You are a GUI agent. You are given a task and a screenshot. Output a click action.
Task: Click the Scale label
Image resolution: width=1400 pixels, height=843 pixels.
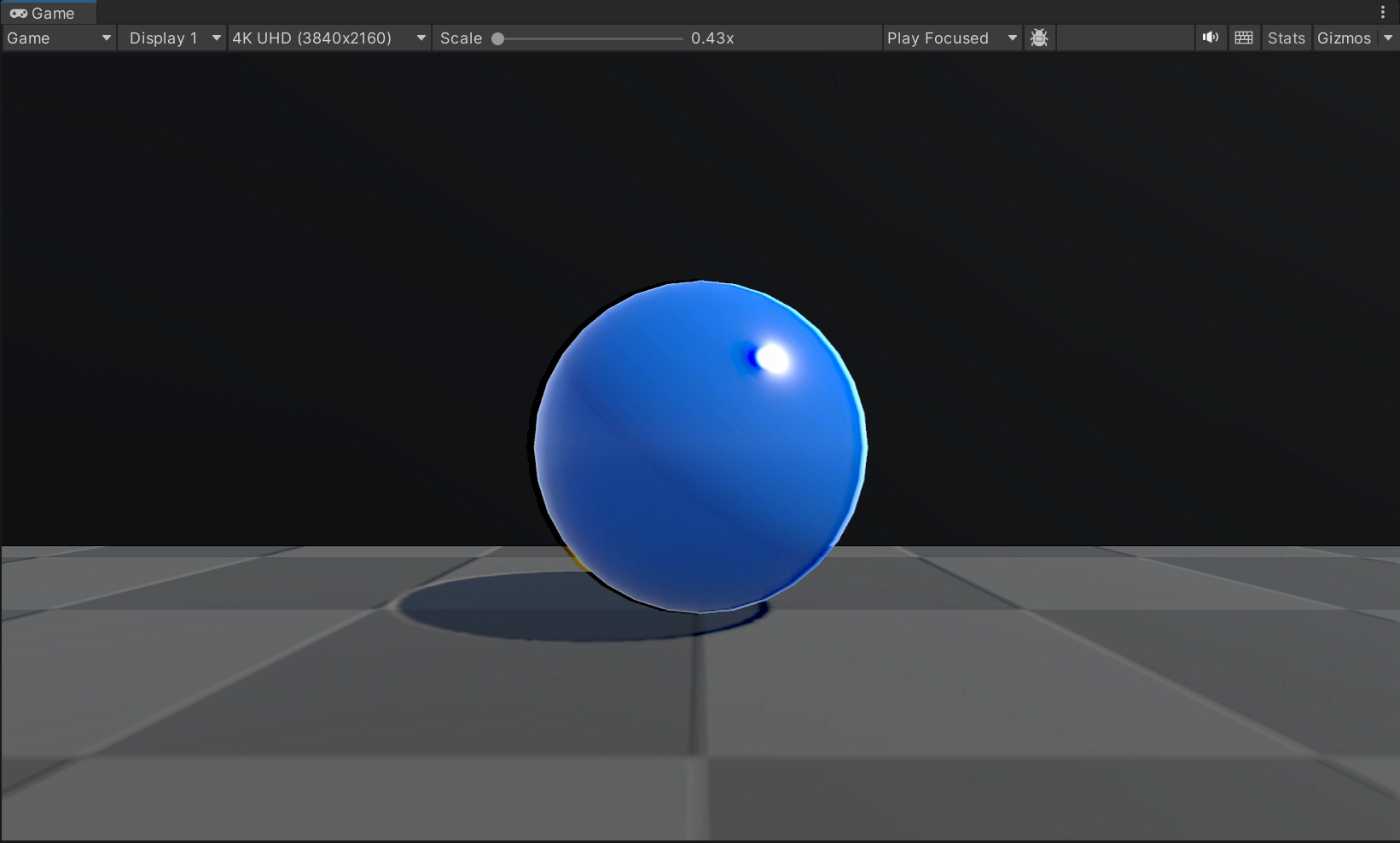(461, 38)
